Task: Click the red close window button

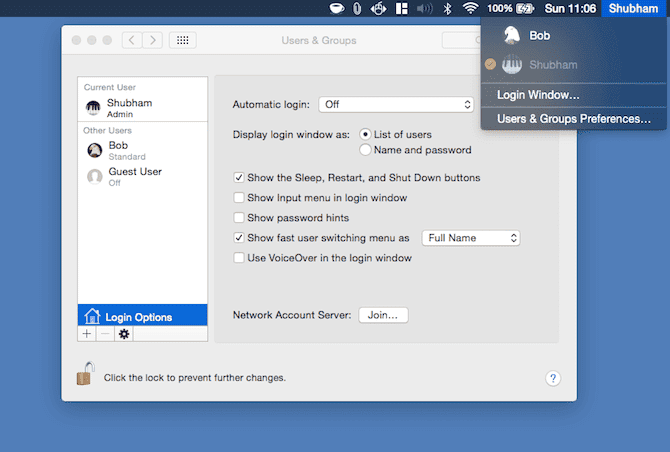Action: 76,40
